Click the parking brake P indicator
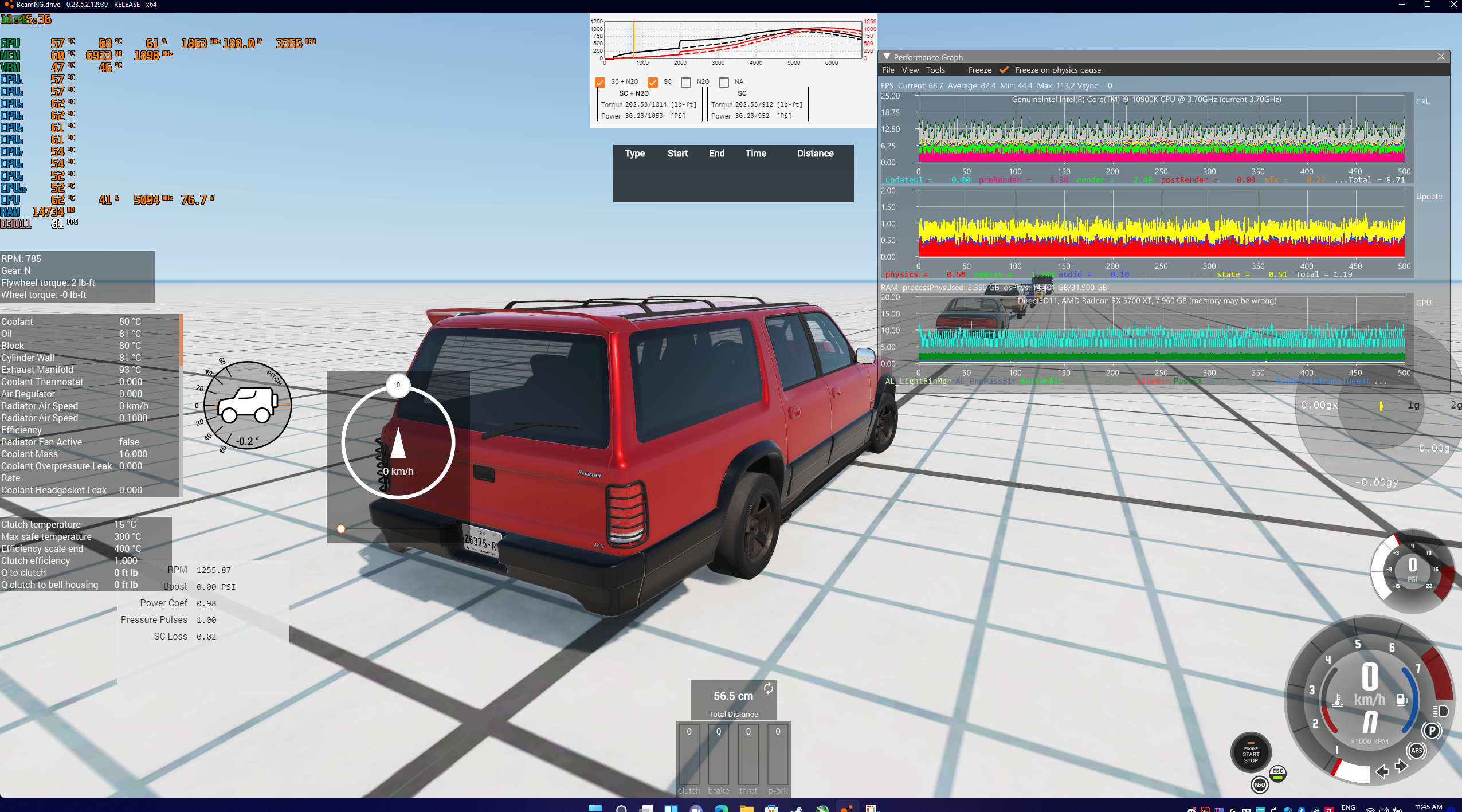The image size is (1462, 812). pos(1432,731)
